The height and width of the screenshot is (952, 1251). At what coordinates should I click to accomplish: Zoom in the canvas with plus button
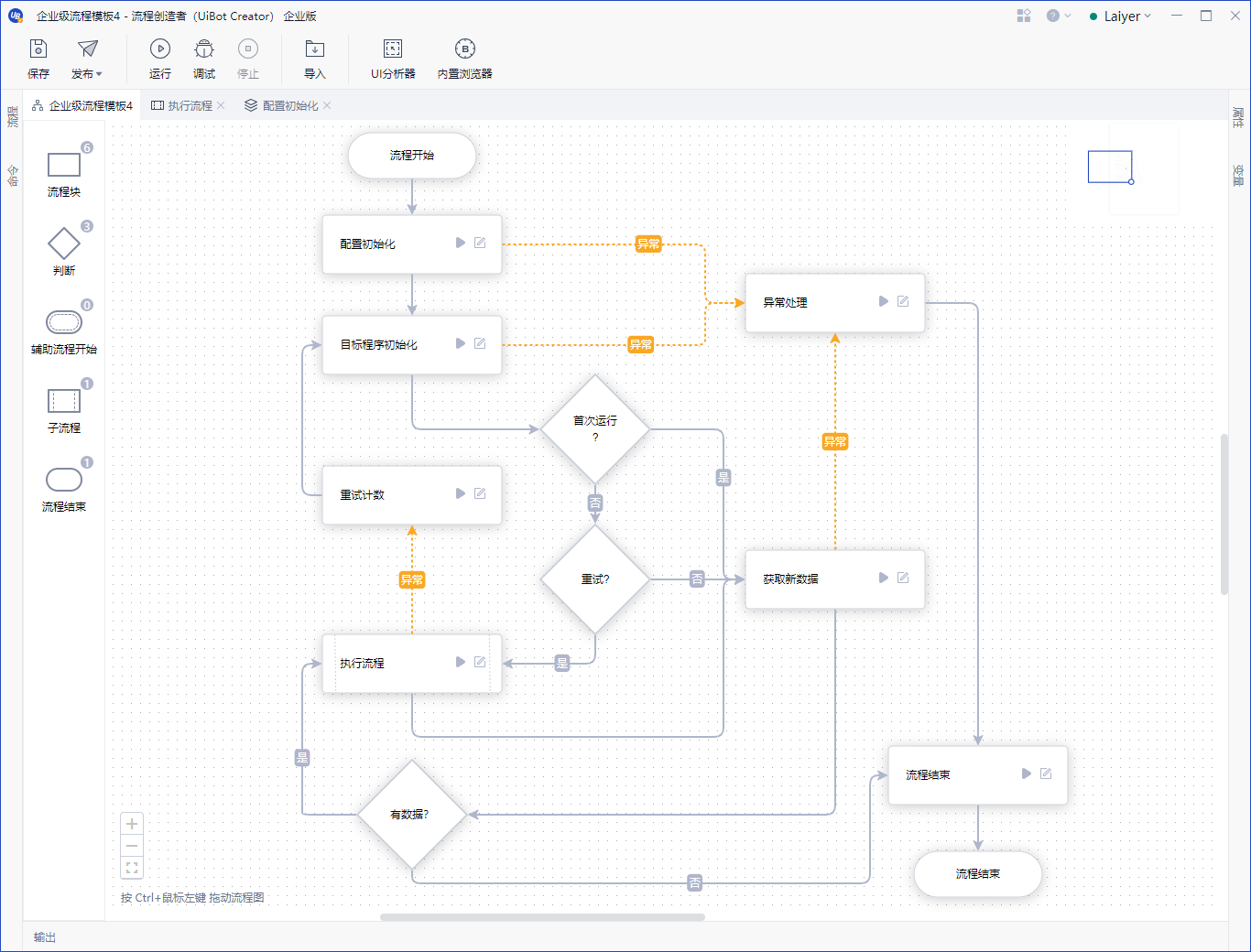pyautogui.click(x=132, y=824)
